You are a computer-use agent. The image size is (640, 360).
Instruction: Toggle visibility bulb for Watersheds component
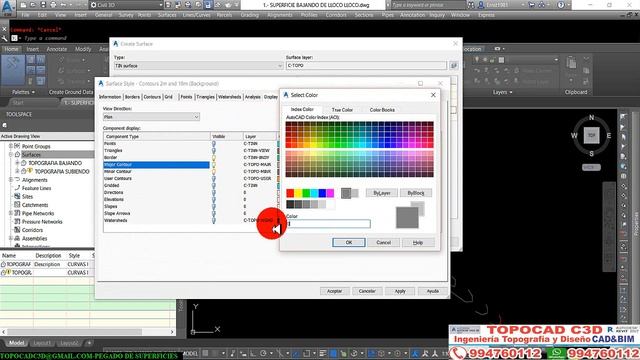tap(213, 220)
